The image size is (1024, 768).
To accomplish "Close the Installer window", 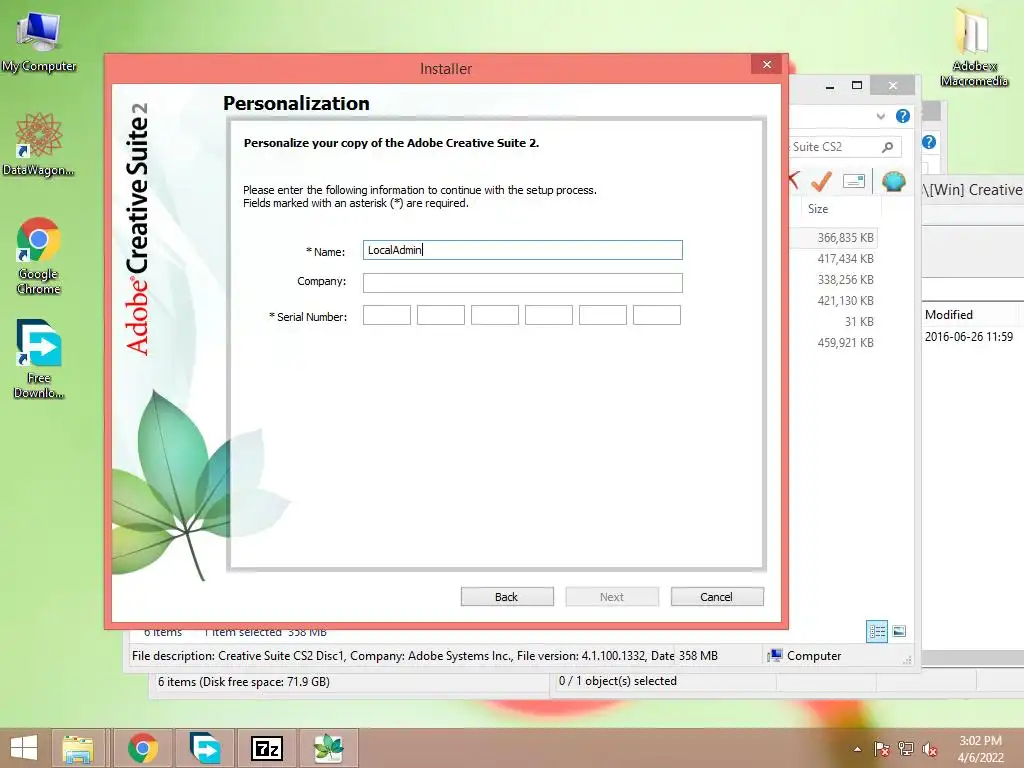I will pyautogui.click(x=767, y=65).
